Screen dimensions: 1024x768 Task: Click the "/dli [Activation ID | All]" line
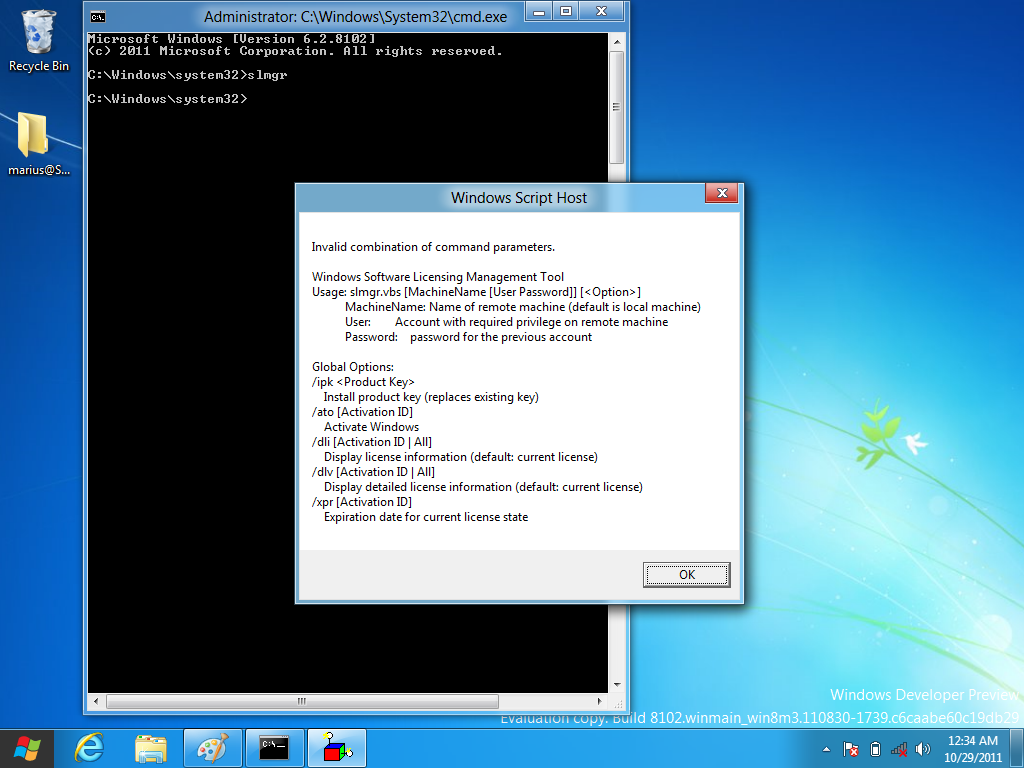click(x=372, y=442)
